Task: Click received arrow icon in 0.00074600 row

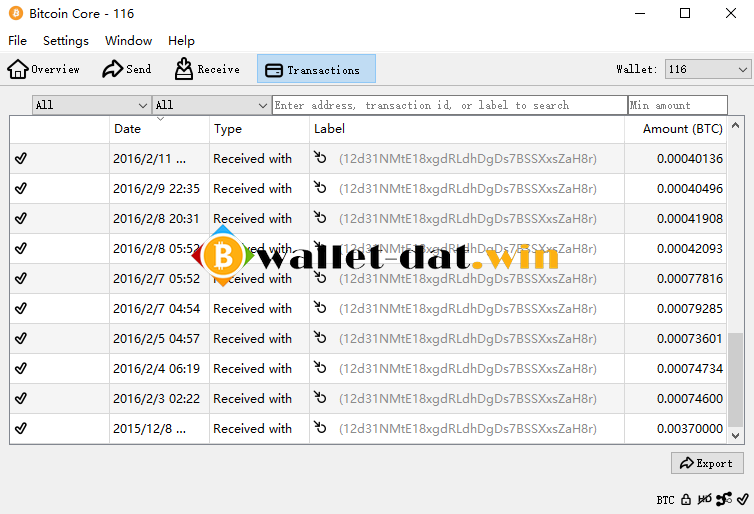Action: tap(320, 397)
